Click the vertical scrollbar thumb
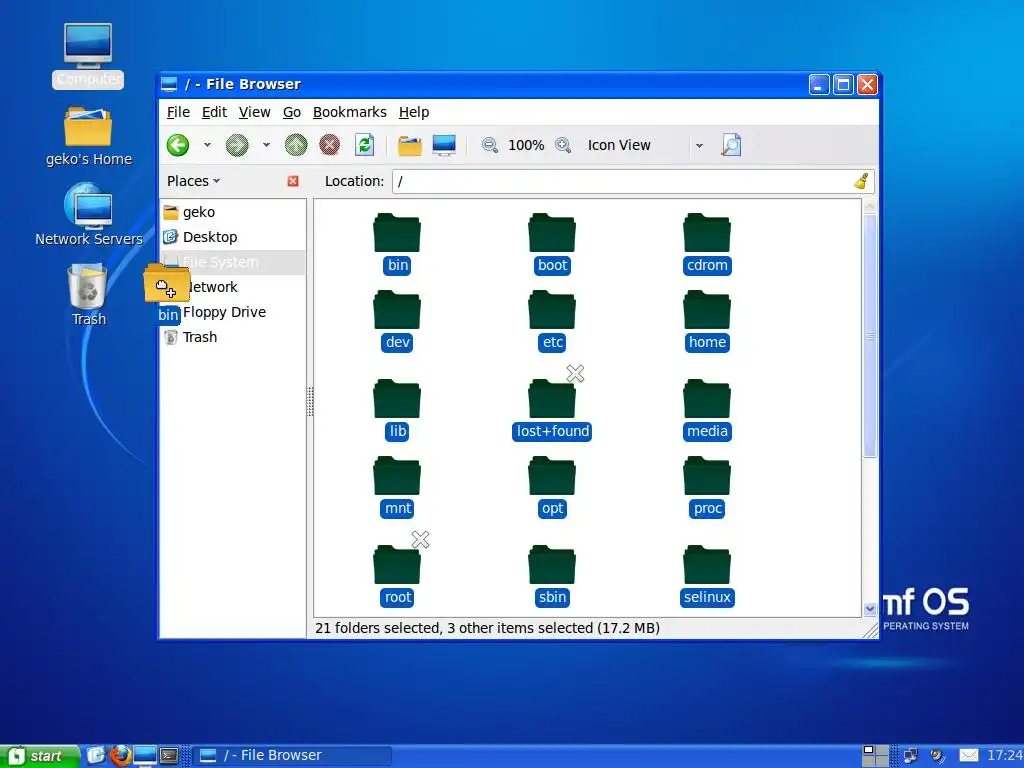This screenshot has width=1024, height=768. [870, 336]
